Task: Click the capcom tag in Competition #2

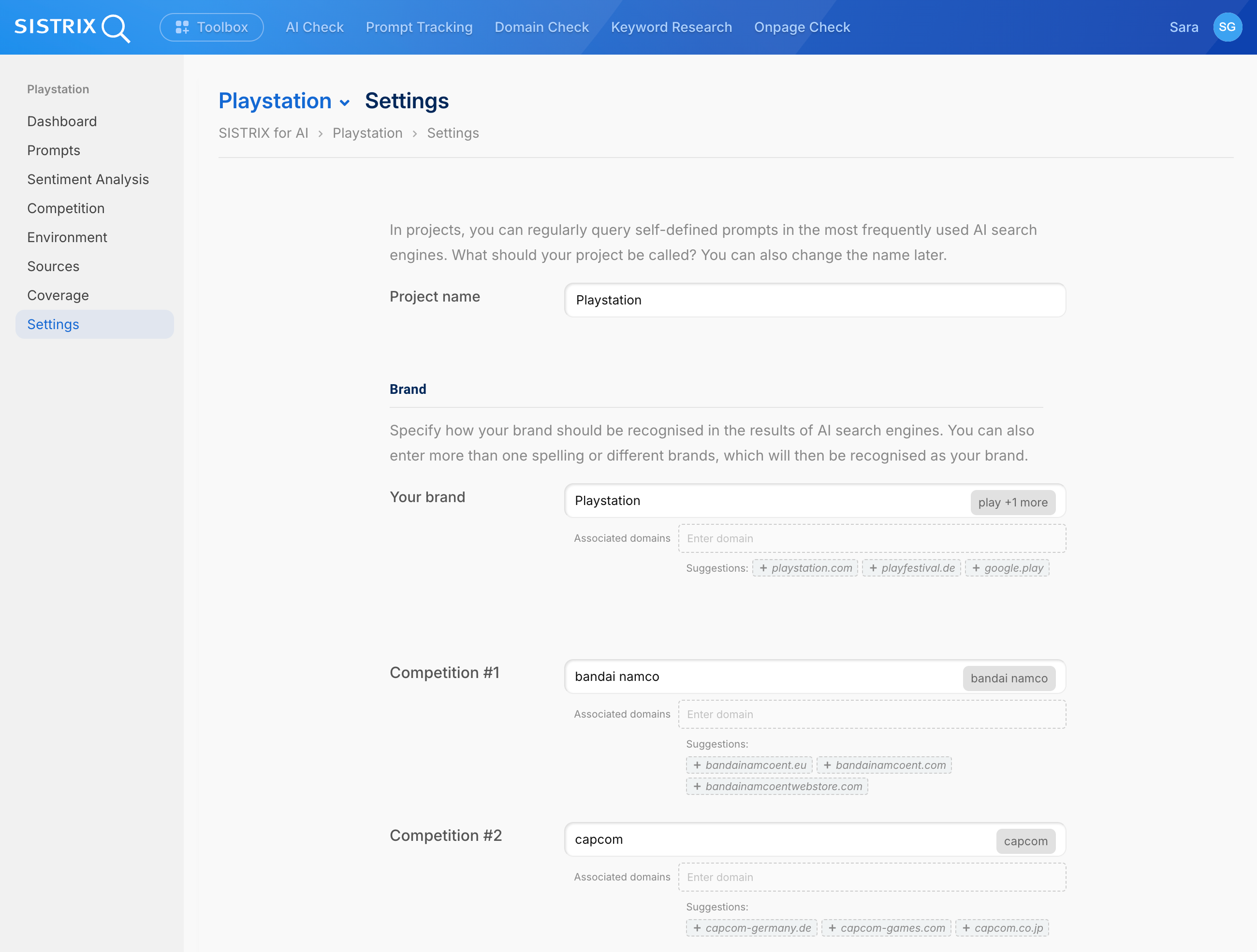Action: [x=1025, y=841]
